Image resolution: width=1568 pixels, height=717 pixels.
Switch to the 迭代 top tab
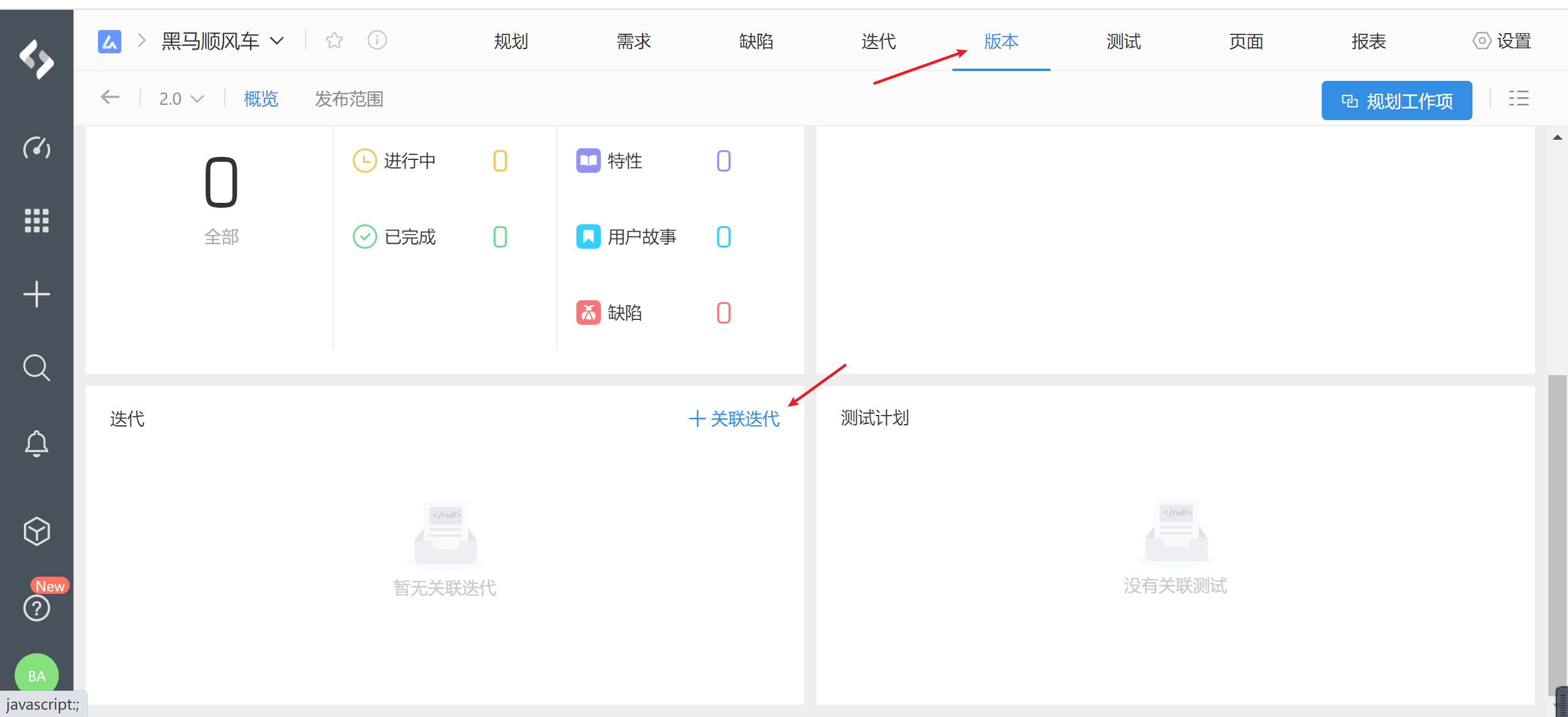pos(878,41)
